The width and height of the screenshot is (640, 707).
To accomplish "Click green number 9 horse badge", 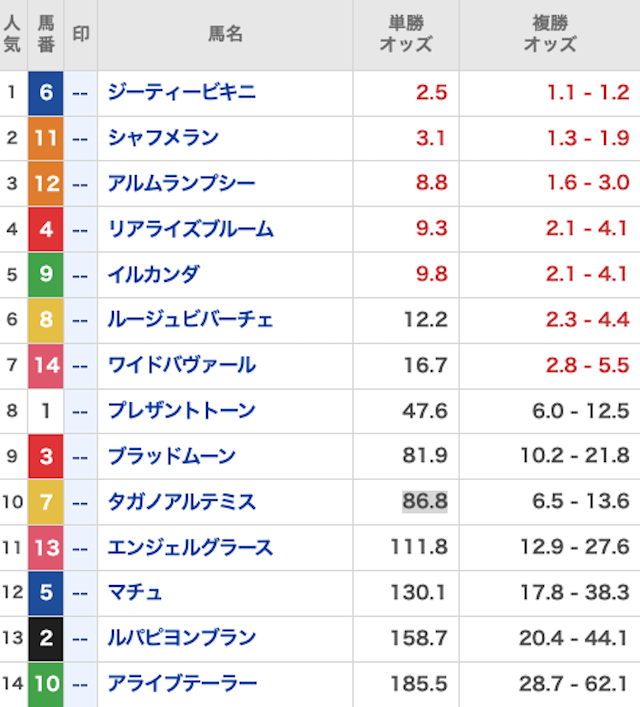I will (x=46, y=274).
